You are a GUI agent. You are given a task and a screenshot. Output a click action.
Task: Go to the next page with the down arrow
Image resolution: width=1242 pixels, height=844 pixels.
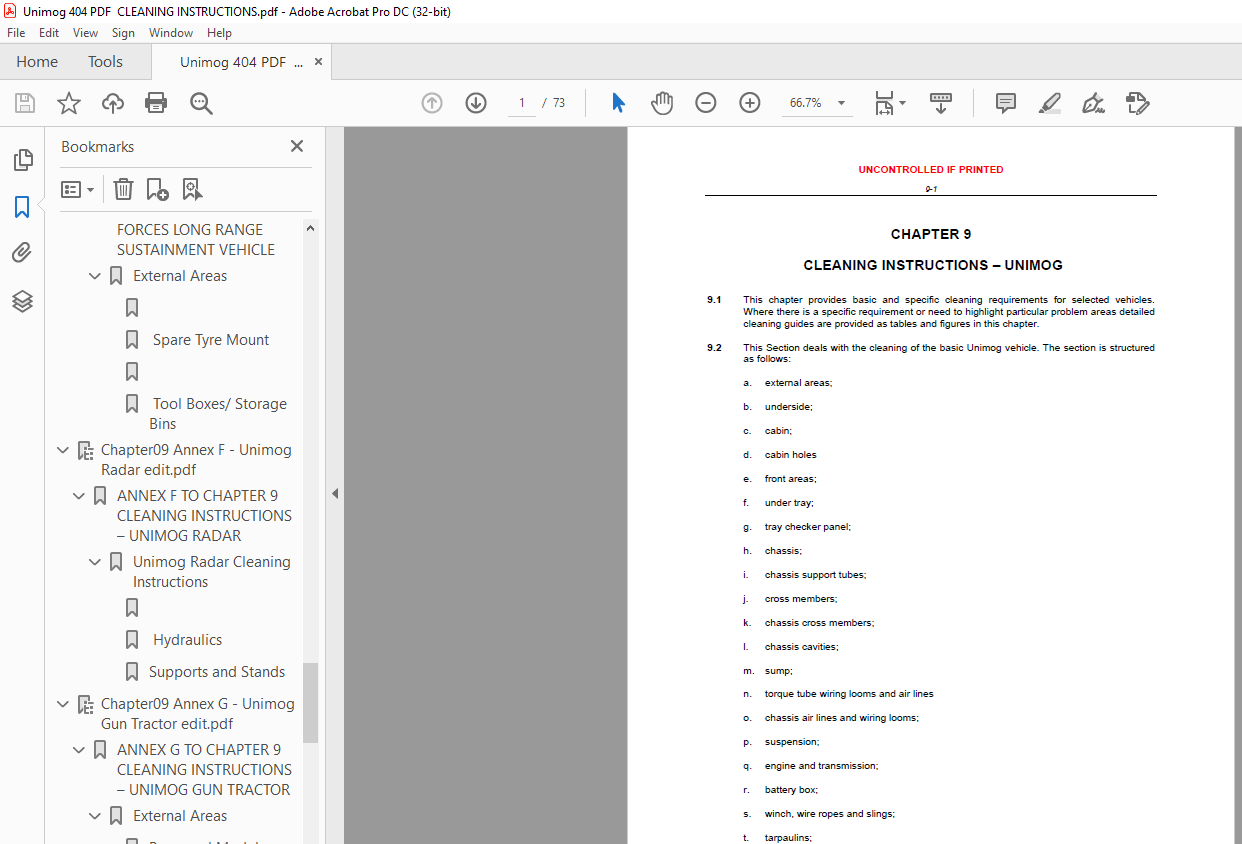click(476, 103)
